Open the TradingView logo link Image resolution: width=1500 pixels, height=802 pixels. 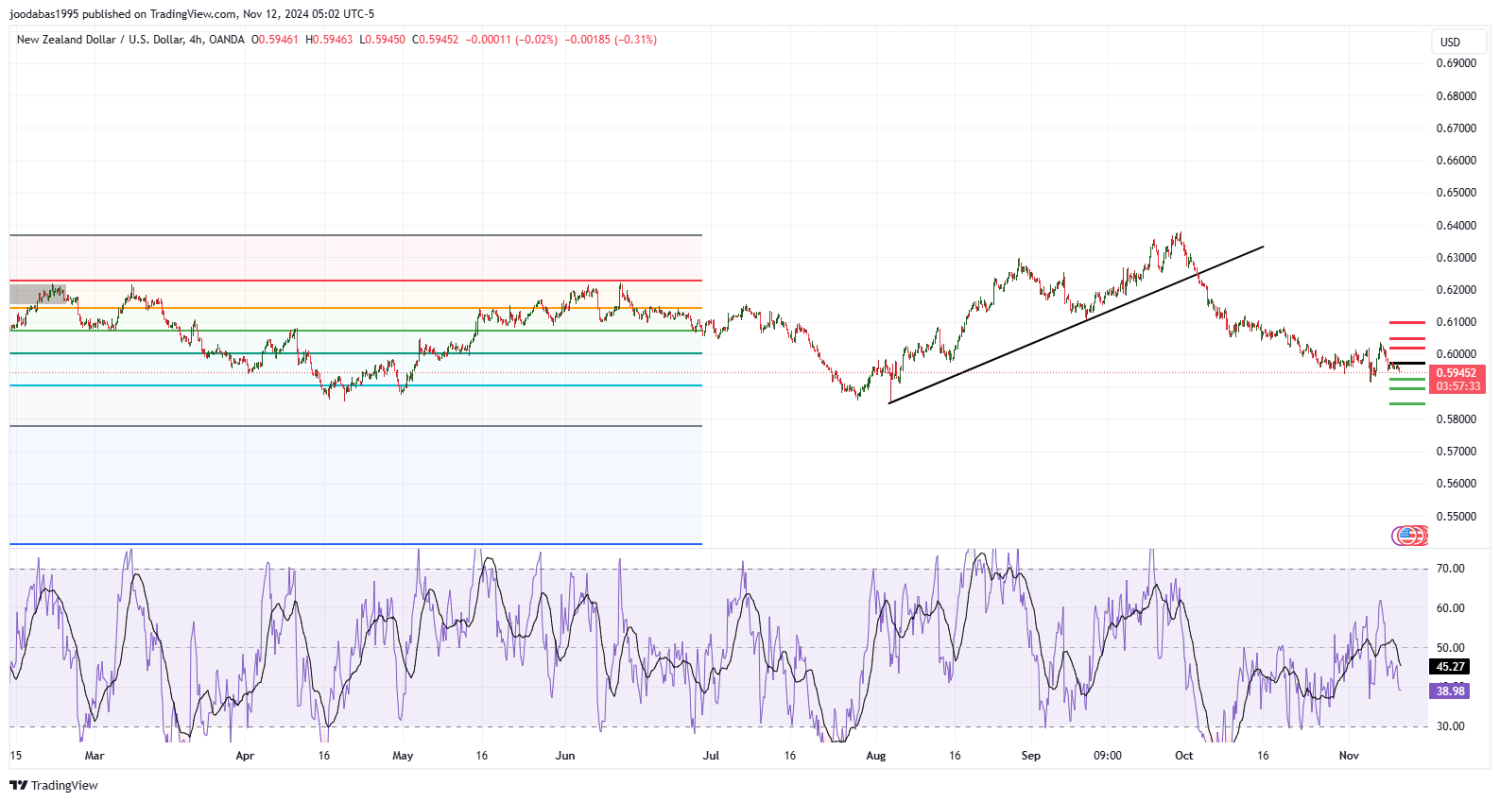pos(54,785)
